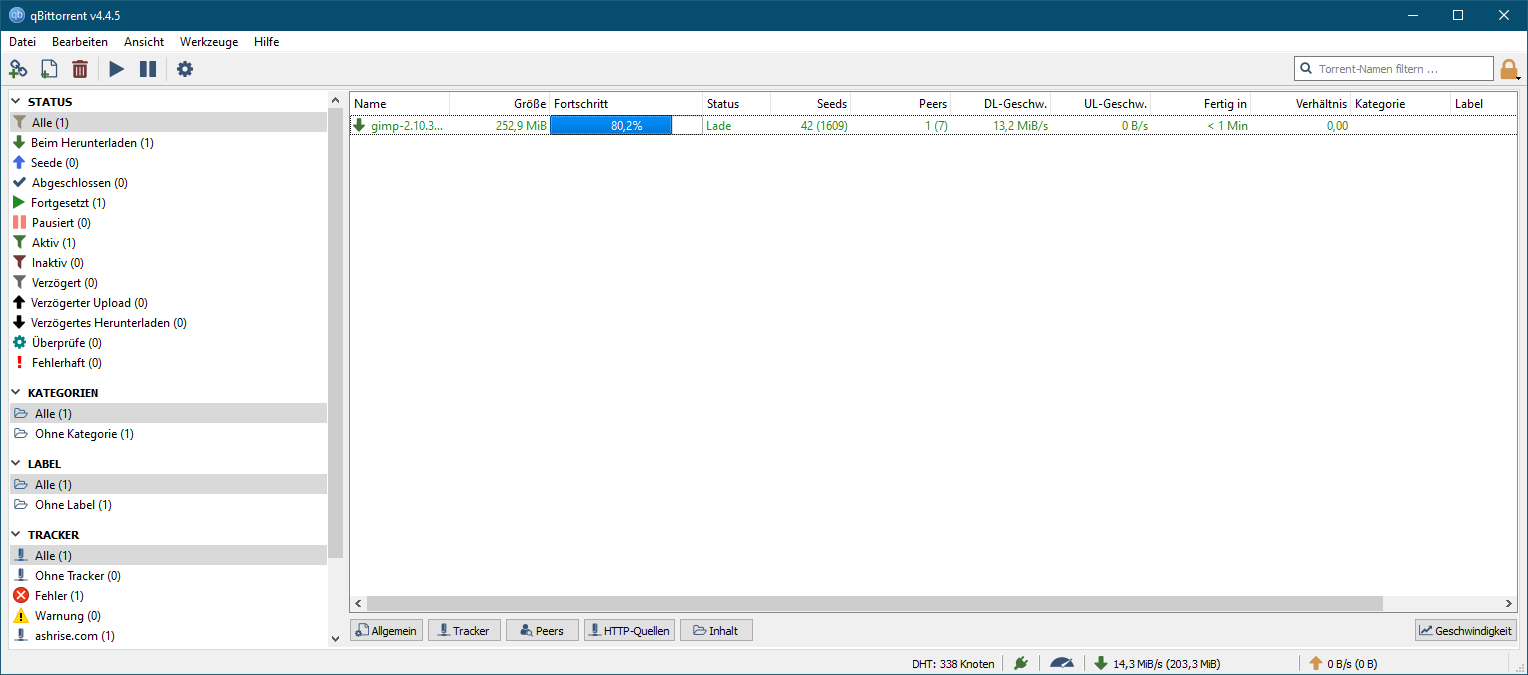Collapse the STATUS section

point(17,102)
